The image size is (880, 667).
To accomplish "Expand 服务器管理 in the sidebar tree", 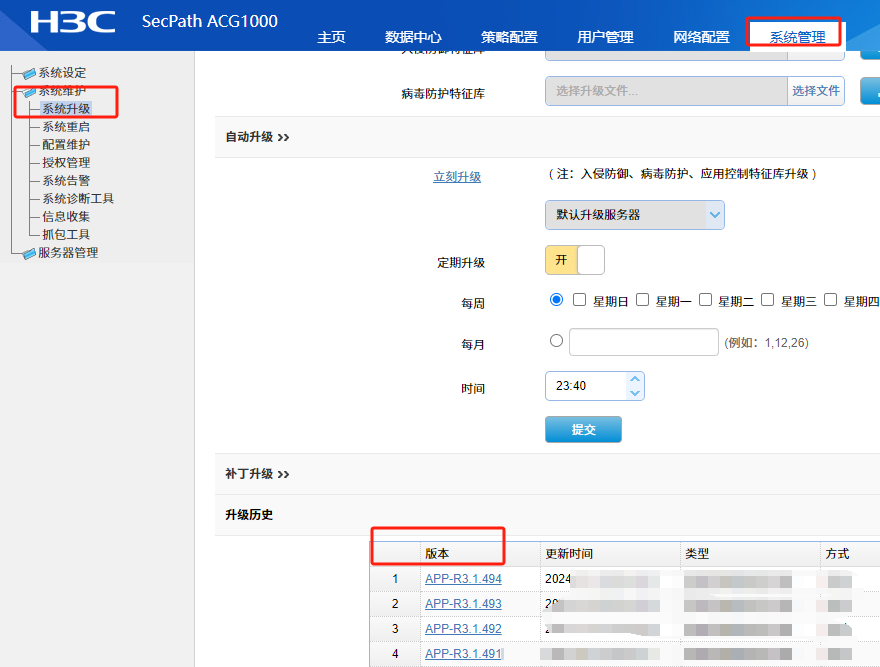I will [x=68, y=253].
